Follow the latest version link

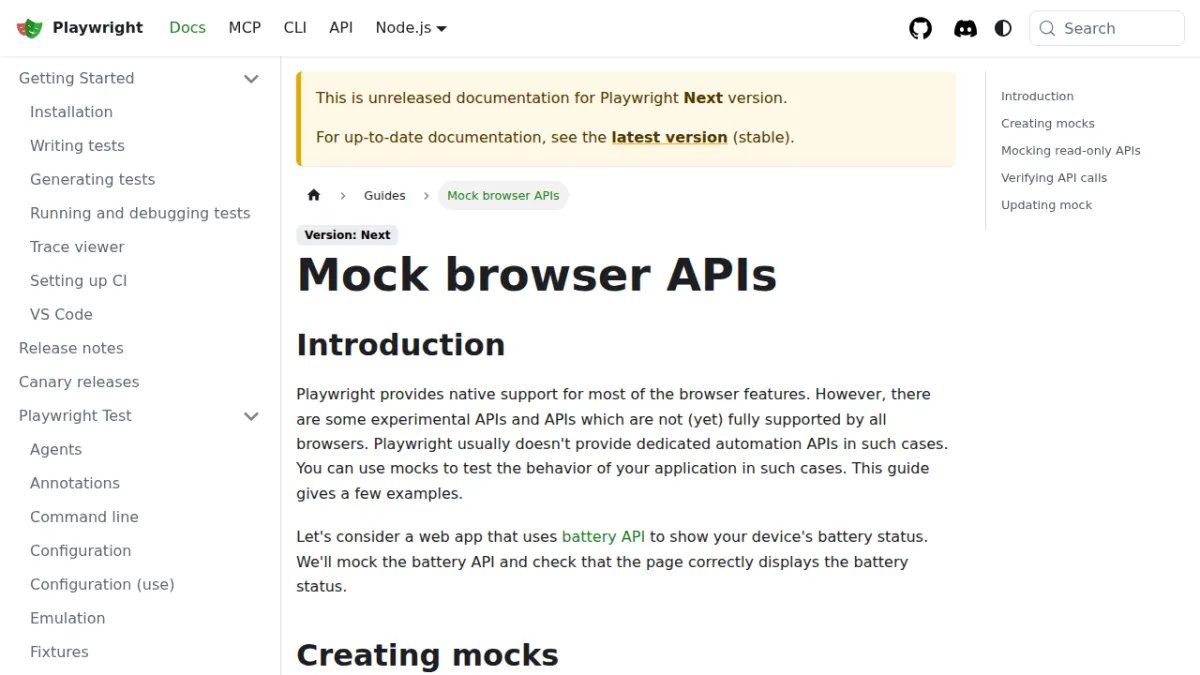tap(669, 137)
